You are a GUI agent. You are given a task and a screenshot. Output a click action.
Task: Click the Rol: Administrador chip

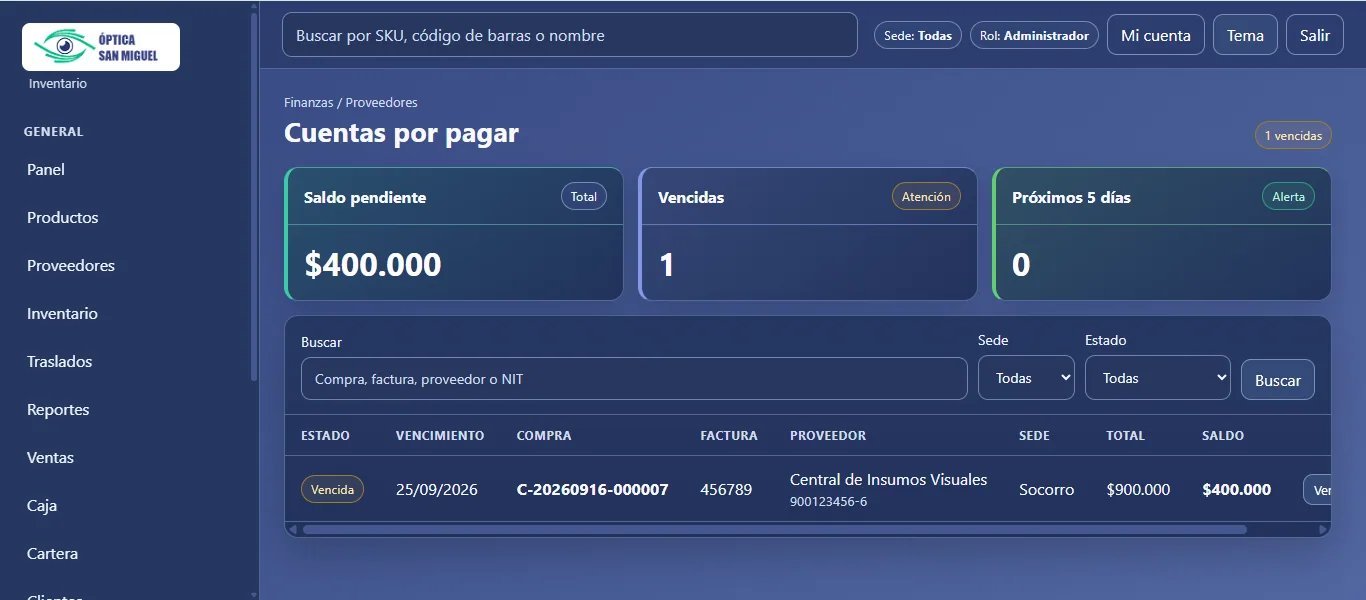pos(1034,35)
